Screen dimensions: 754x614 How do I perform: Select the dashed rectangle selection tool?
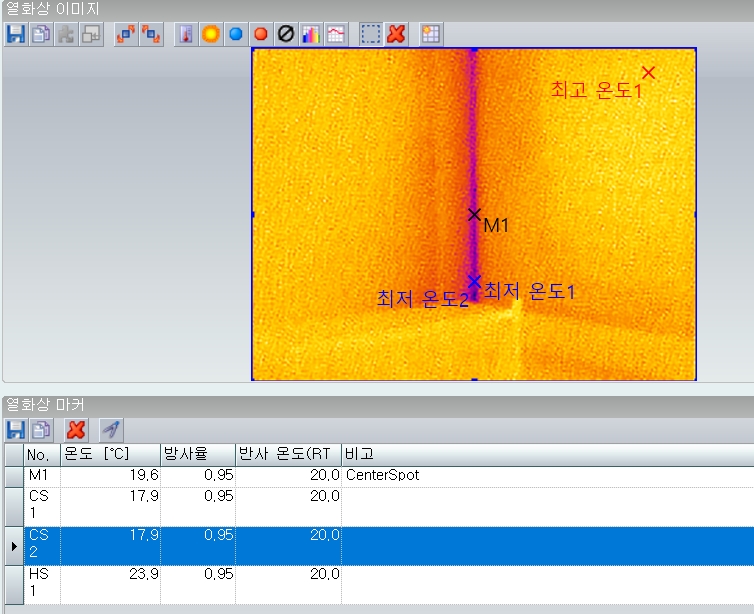point(371,34)
